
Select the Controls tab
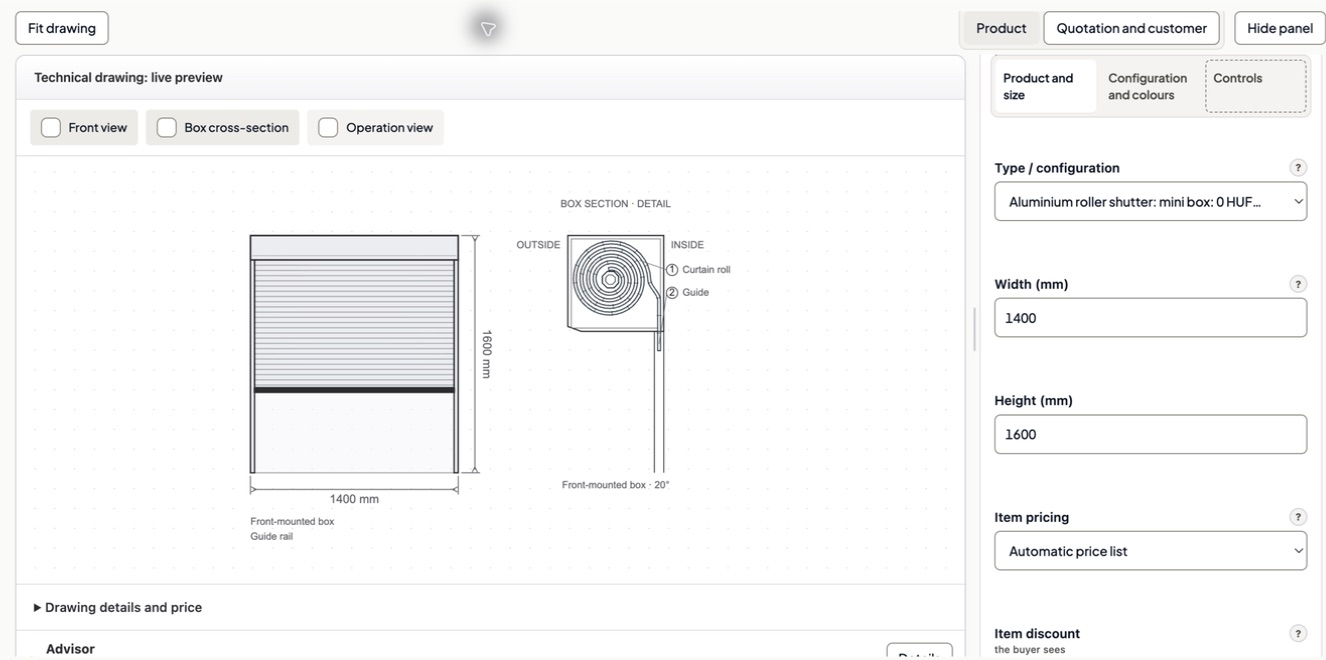tap(1255, 86)
